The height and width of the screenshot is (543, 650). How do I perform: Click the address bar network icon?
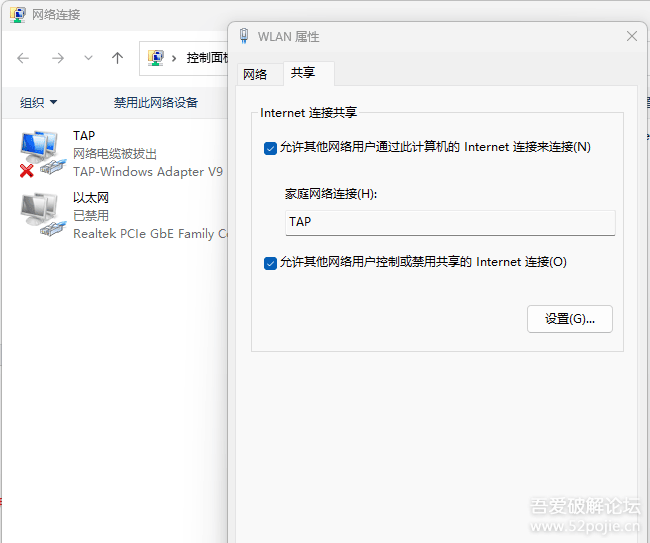point(156,58)
